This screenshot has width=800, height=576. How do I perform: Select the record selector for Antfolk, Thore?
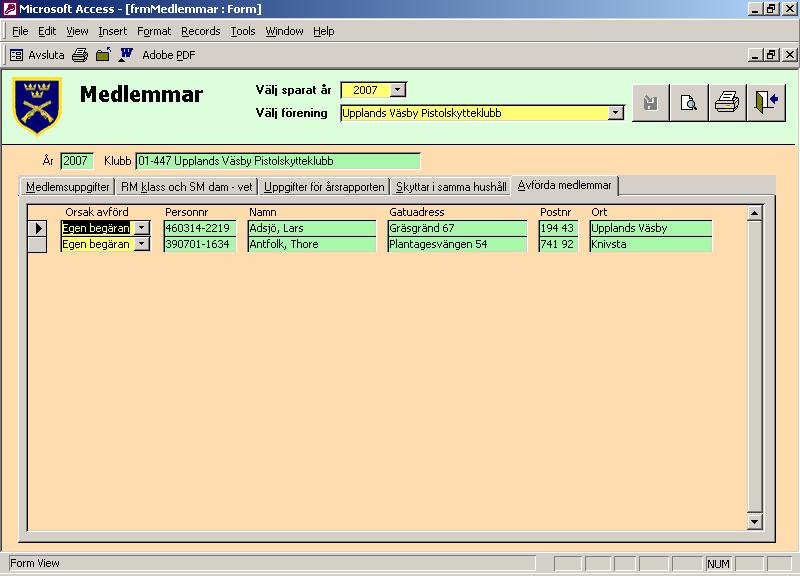click(37, 244)
